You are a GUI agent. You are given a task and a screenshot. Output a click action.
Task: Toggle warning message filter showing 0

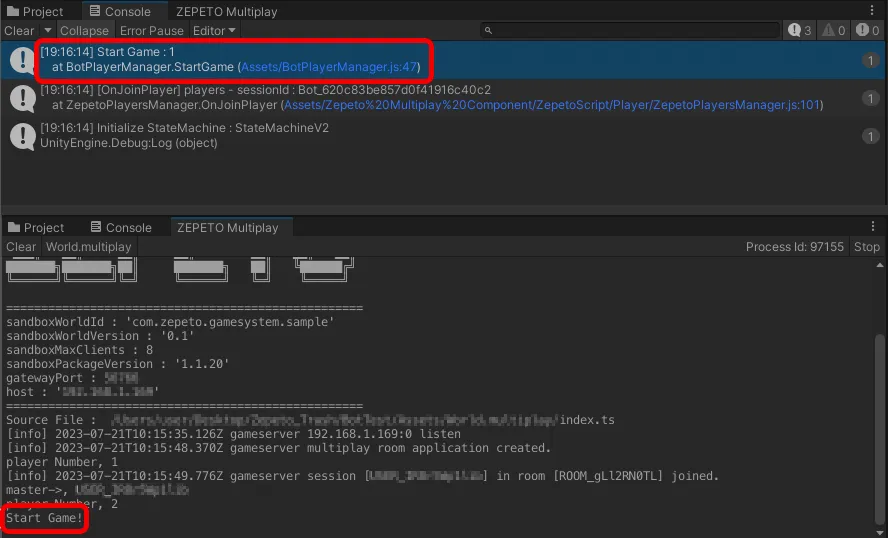click(834, 31)
